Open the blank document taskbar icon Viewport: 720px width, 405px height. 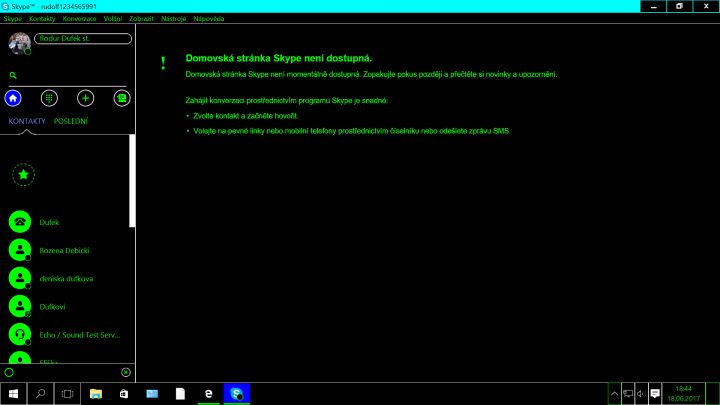pyautogui.click(x=180, y=394)
